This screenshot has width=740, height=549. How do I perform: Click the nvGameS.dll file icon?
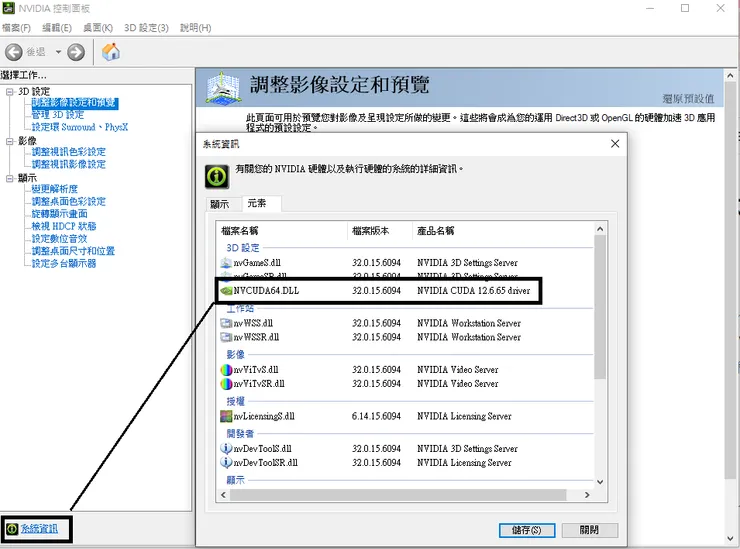(x=226, y=263)
